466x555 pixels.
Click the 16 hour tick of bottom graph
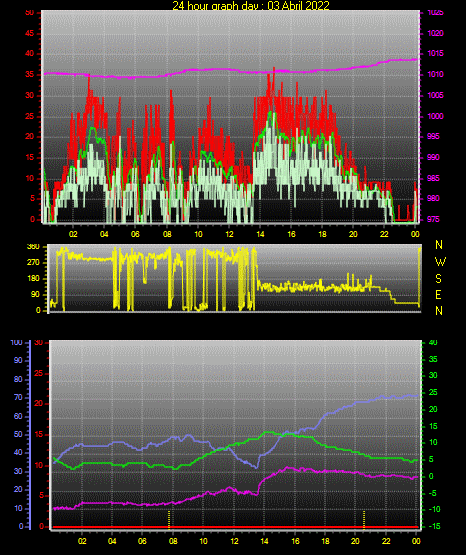(295, 541)
